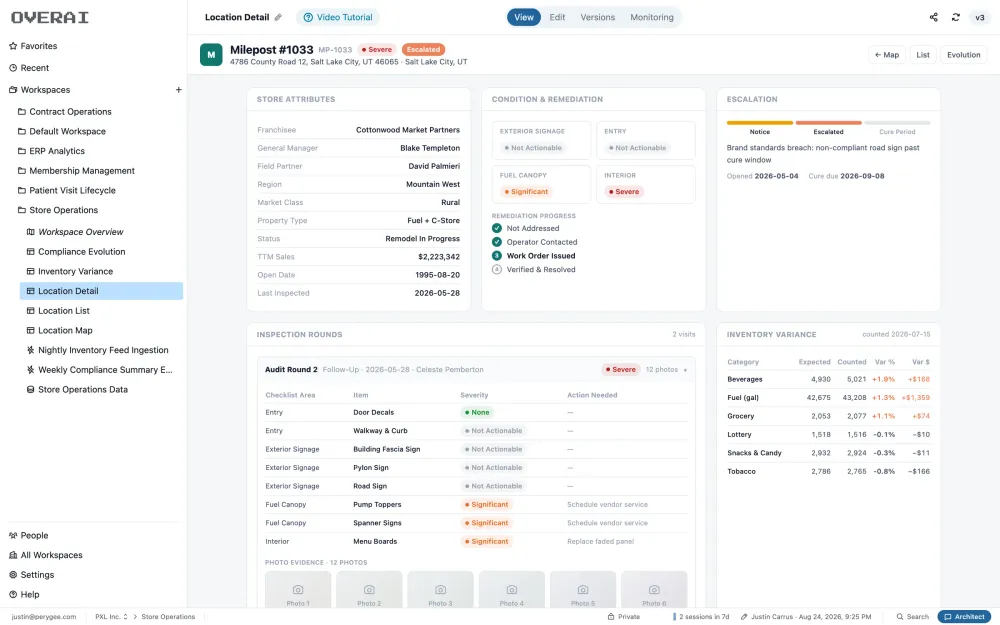Click the List button in the header
Screen dimensions: 1000x625
[923, 55]
